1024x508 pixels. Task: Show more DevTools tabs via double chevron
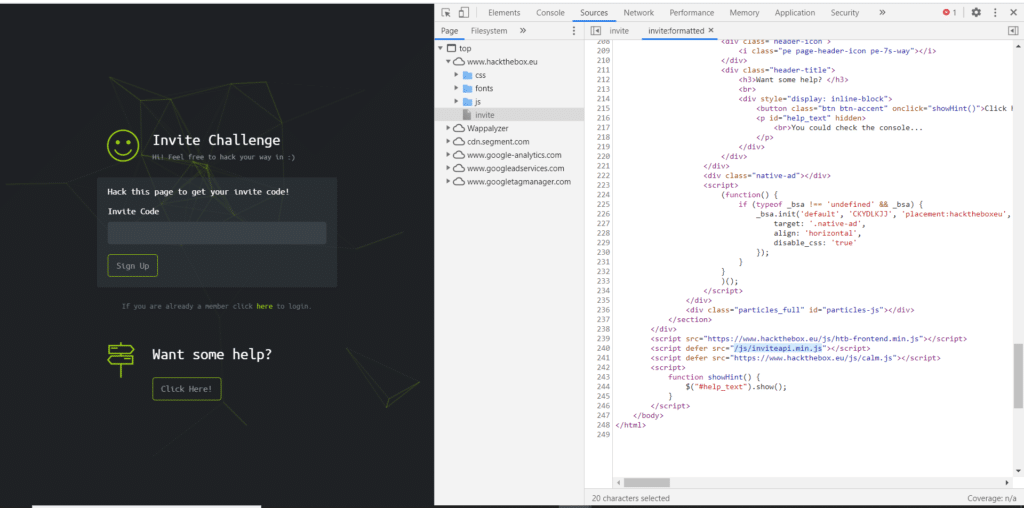(x=882, y=12)
